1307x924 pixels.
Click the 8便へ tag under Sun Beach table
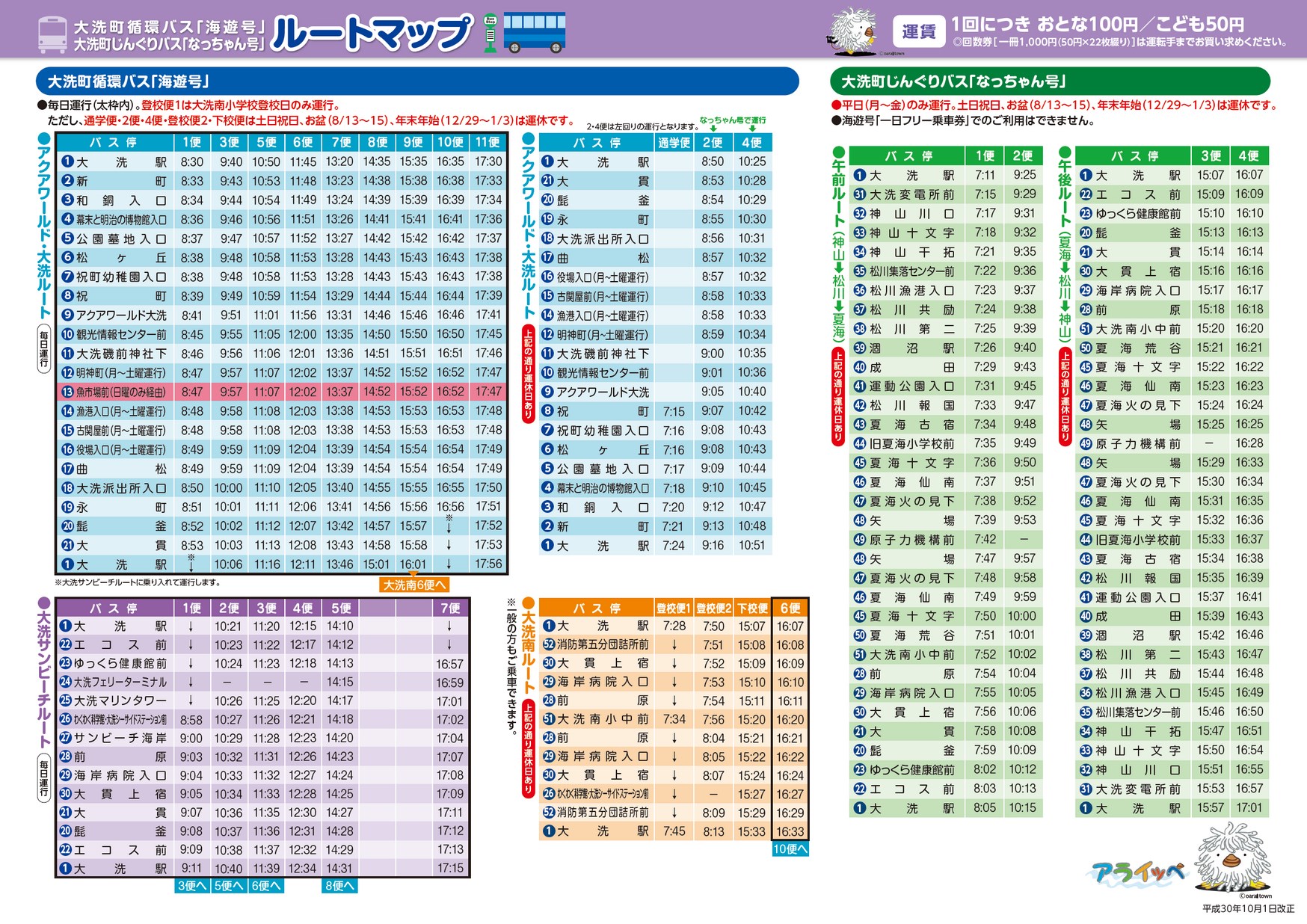(x=339, y=885)
